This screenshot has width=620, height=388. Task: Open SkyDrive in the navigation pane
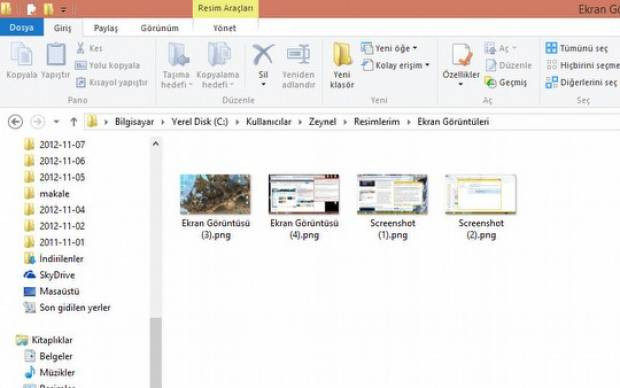(49, 275)
